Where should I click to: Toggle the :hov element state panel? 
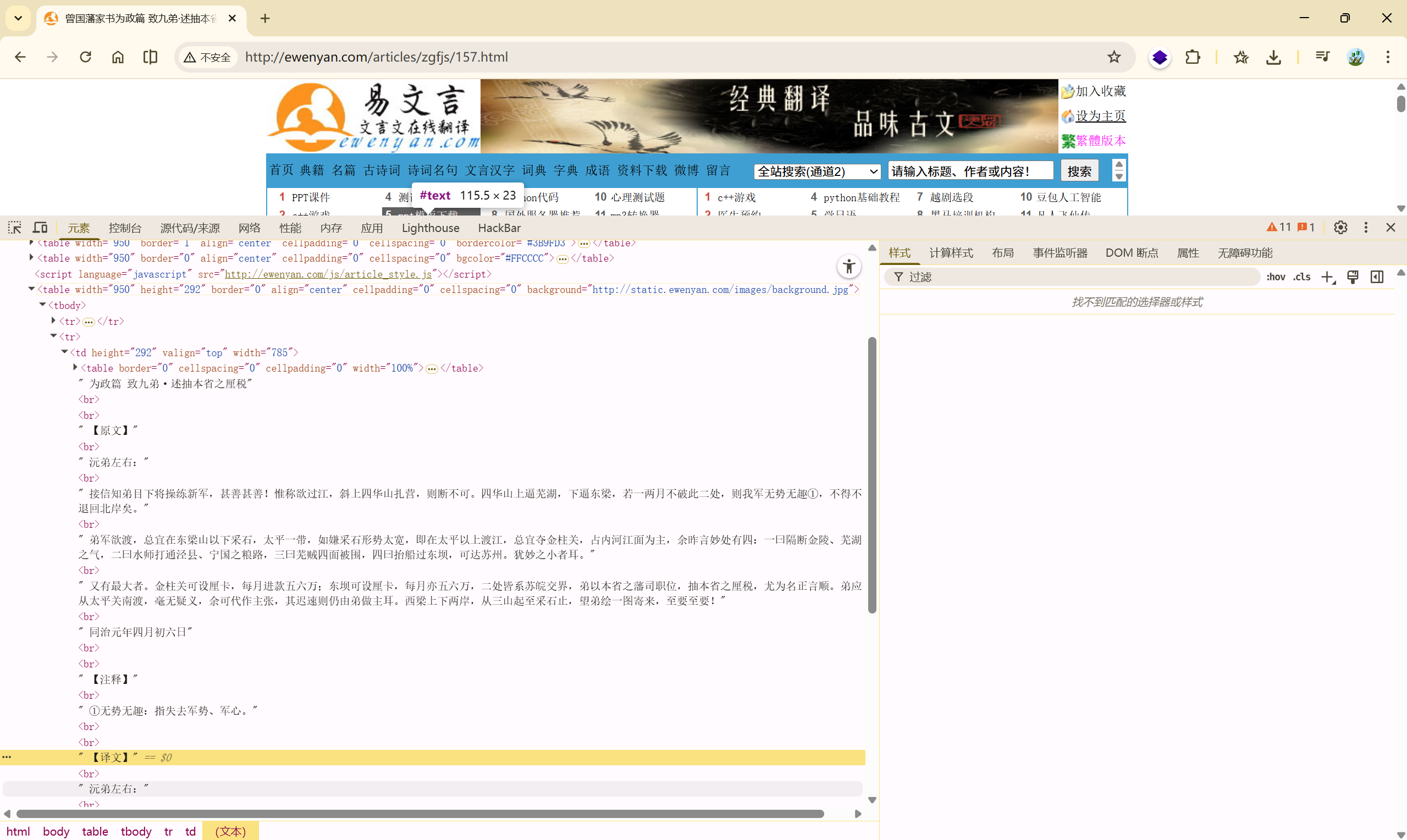click(x=1276, y=277)
